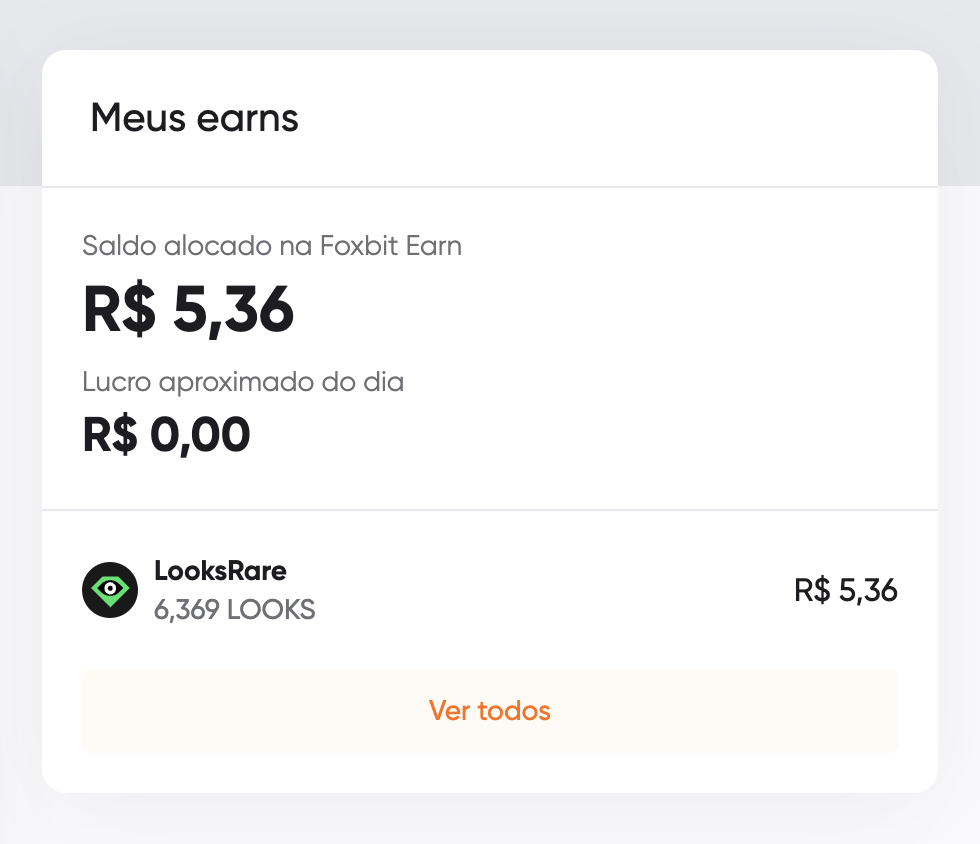Click the divider line below the Meus earns header
Viewport: 980px width, 844px height.
click(490, 186)
